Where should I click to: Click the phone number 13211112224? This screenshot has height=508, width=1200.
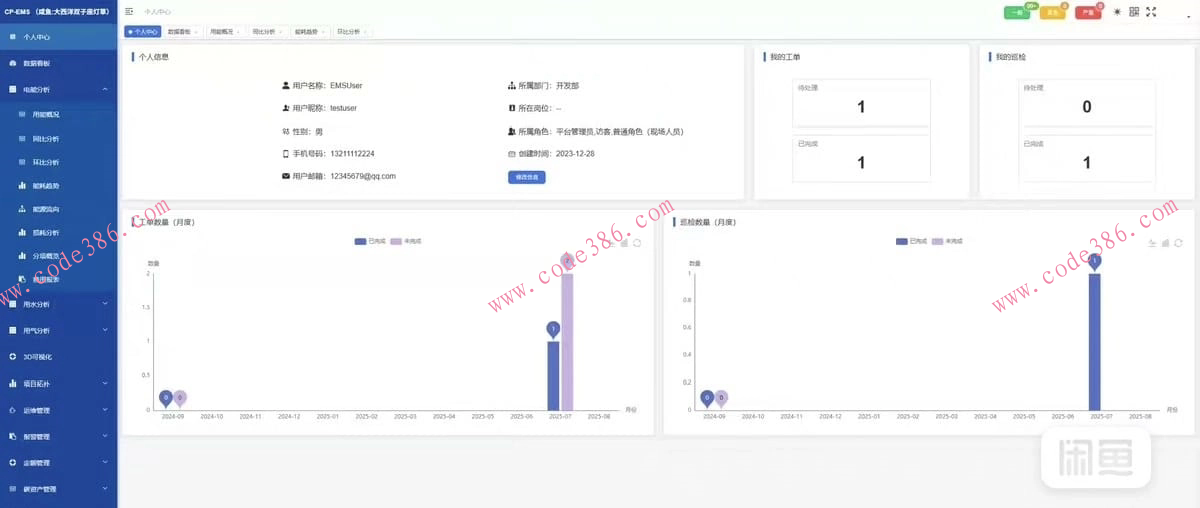(352, 153)
